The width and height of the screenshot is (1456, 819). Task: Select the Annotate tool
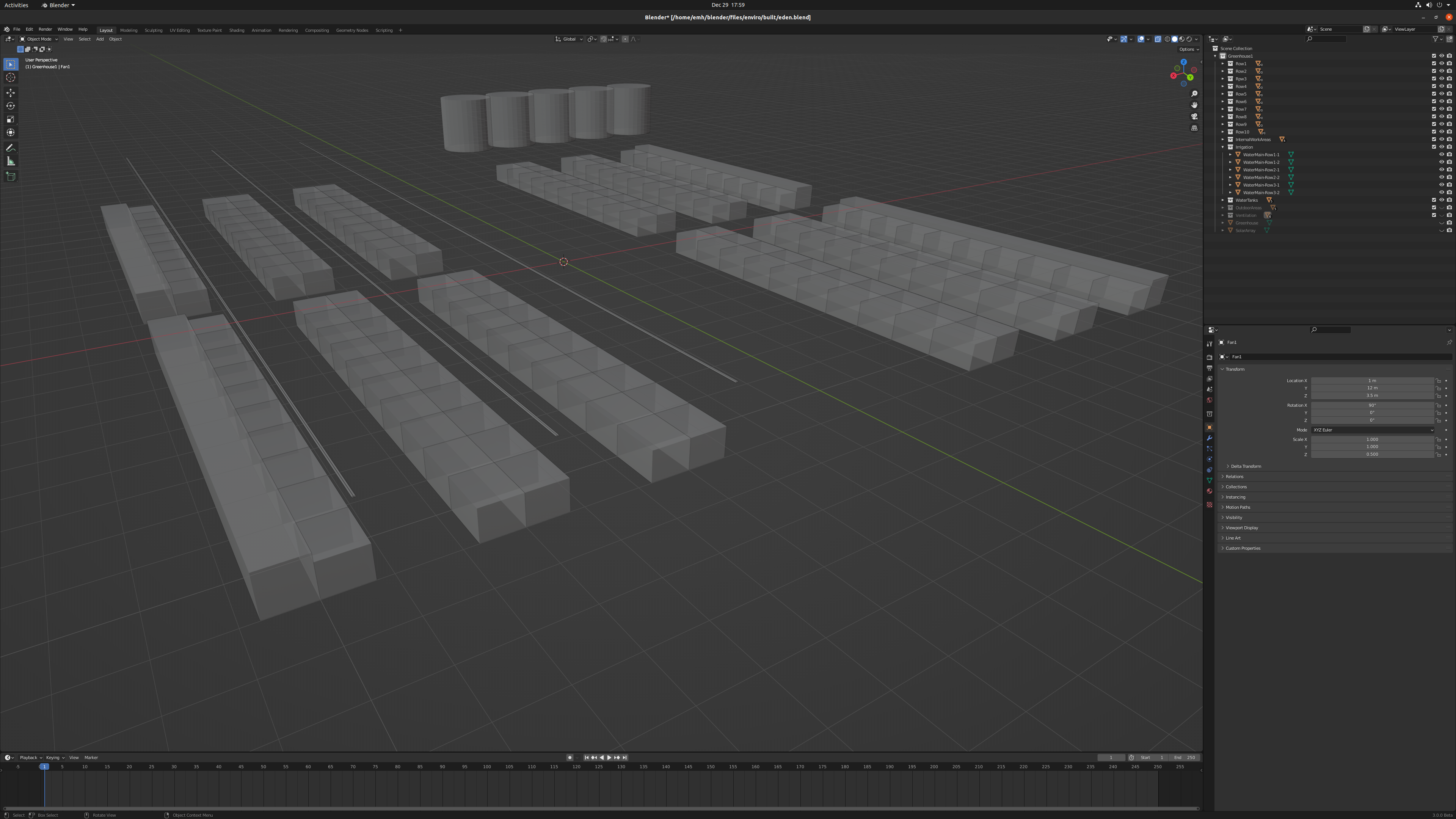11,148
